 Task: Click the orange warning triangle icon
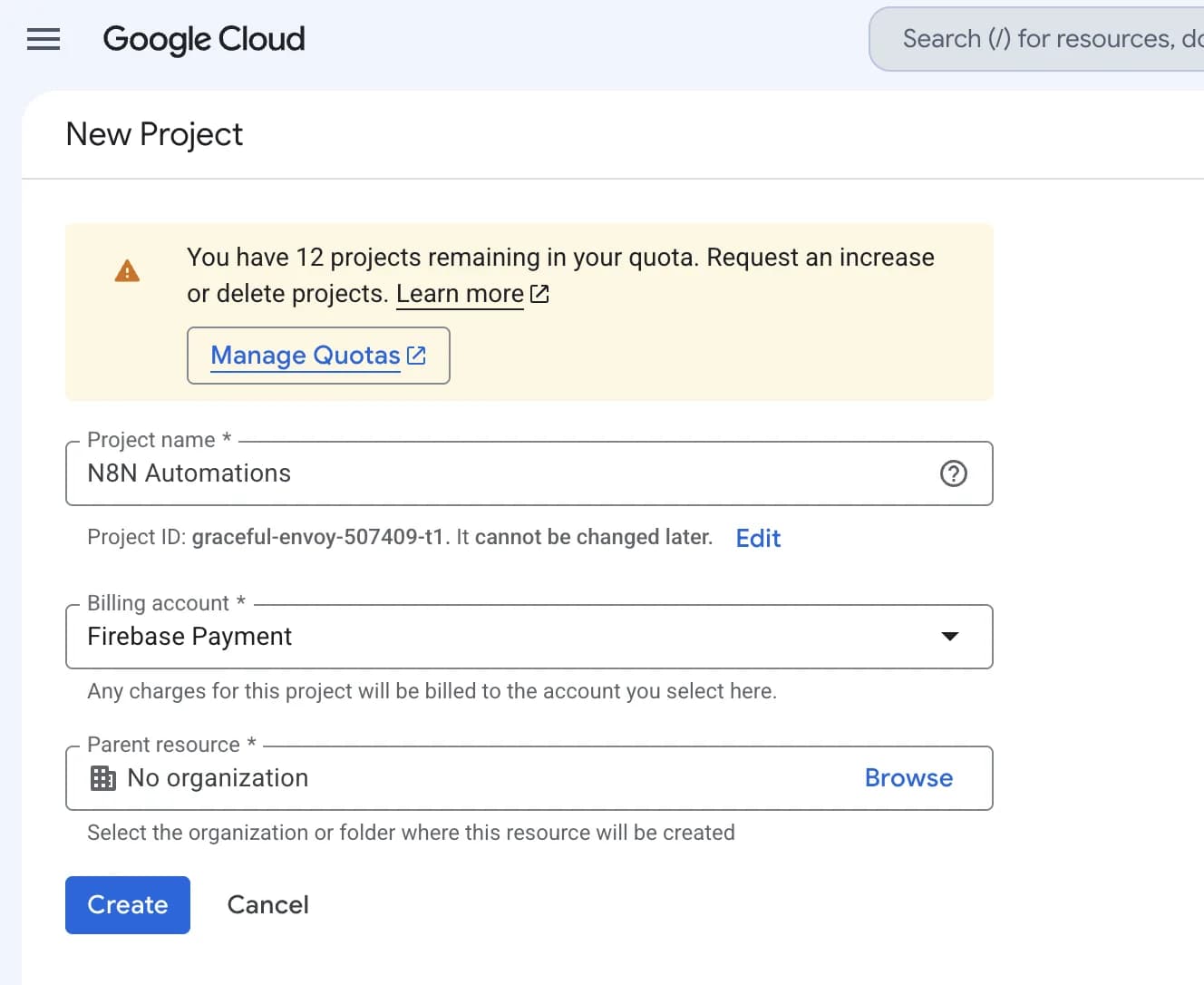pos(127,270)
